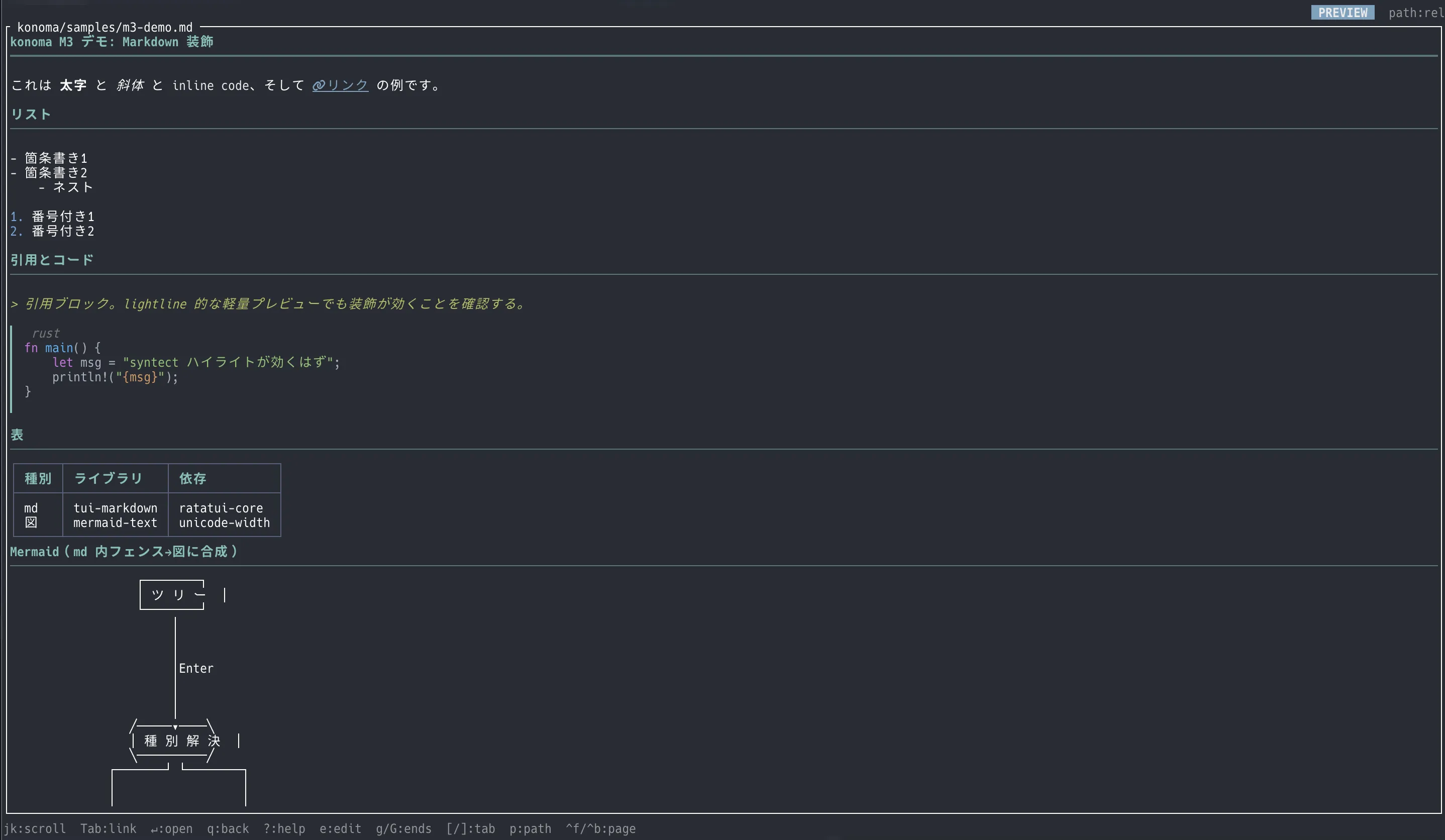
Task: Open the @リンク hyperlink
Action: pos(340,85)
